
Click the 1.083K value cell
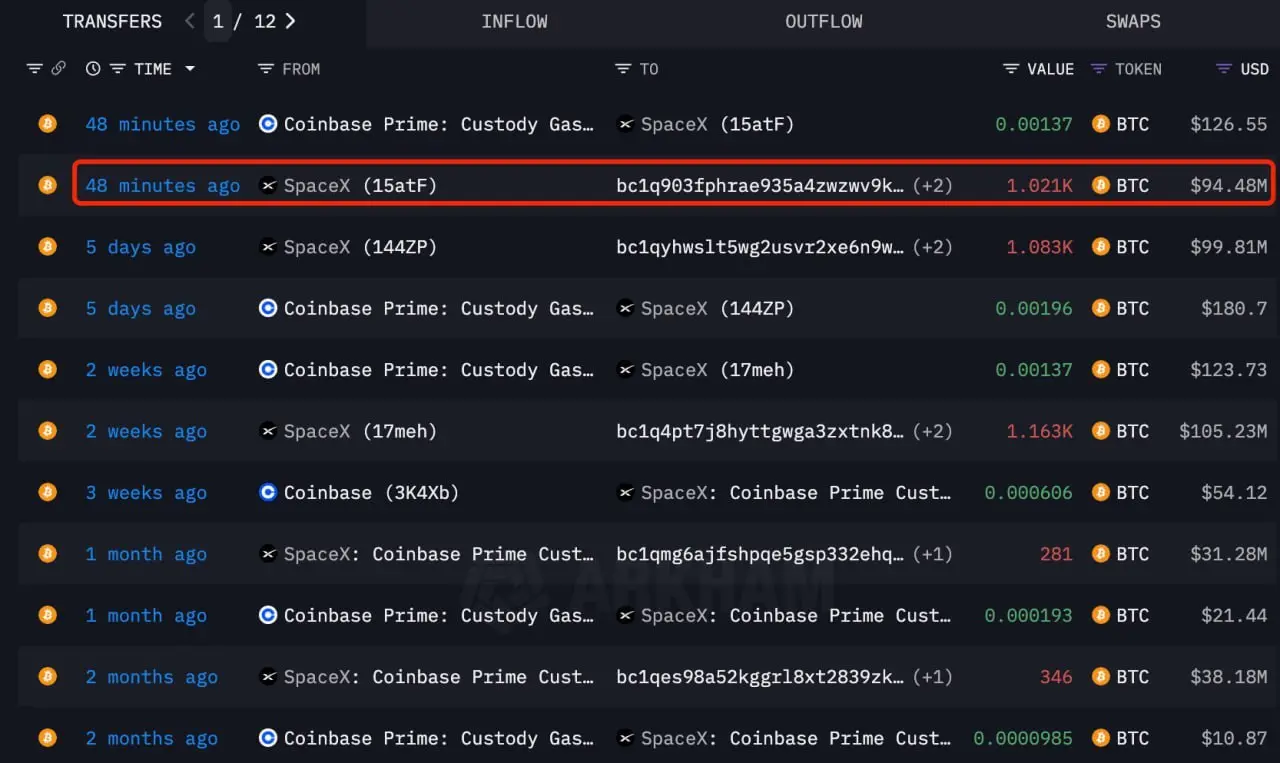1039,247
